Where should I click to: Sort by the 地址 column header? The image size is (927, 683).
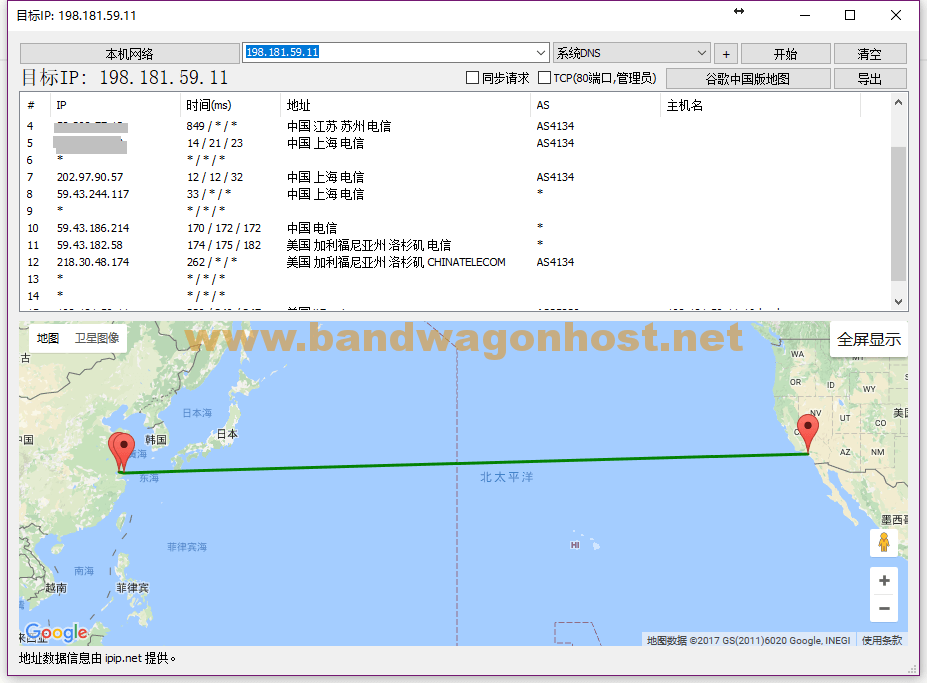point(406,105)
